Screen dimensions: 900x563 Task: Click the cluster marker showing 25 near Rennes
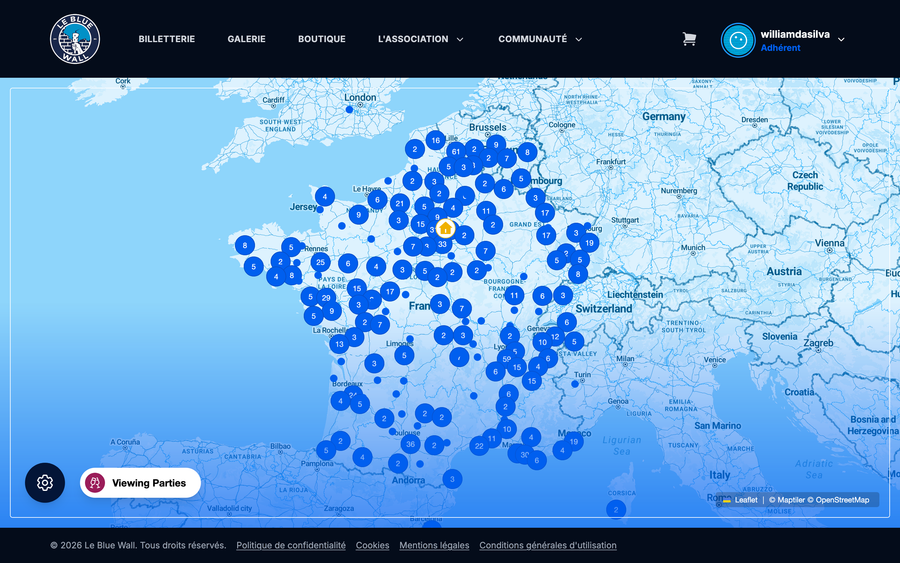(320, 262)
